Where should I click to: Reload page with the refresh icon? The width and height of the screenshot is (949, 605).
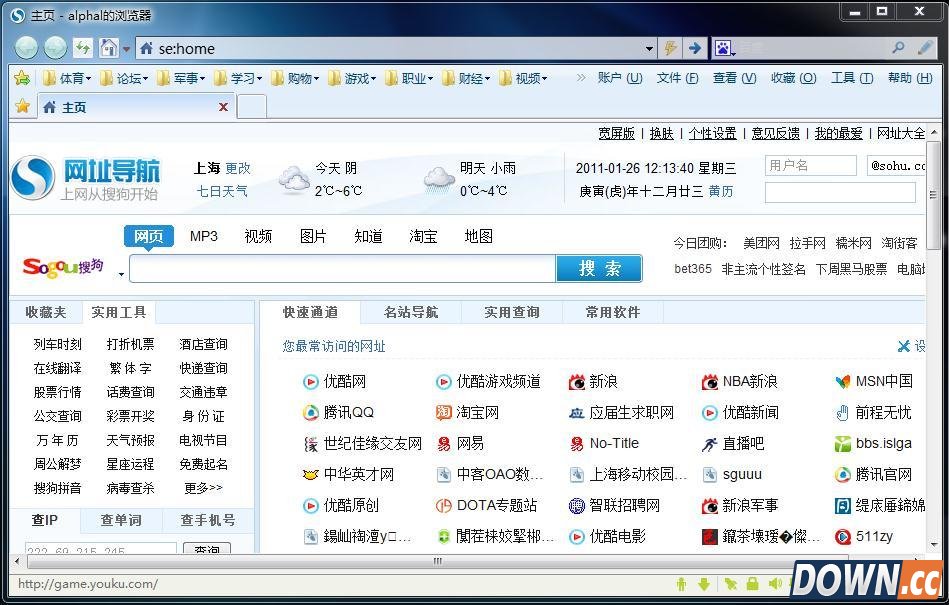(83, 47)
